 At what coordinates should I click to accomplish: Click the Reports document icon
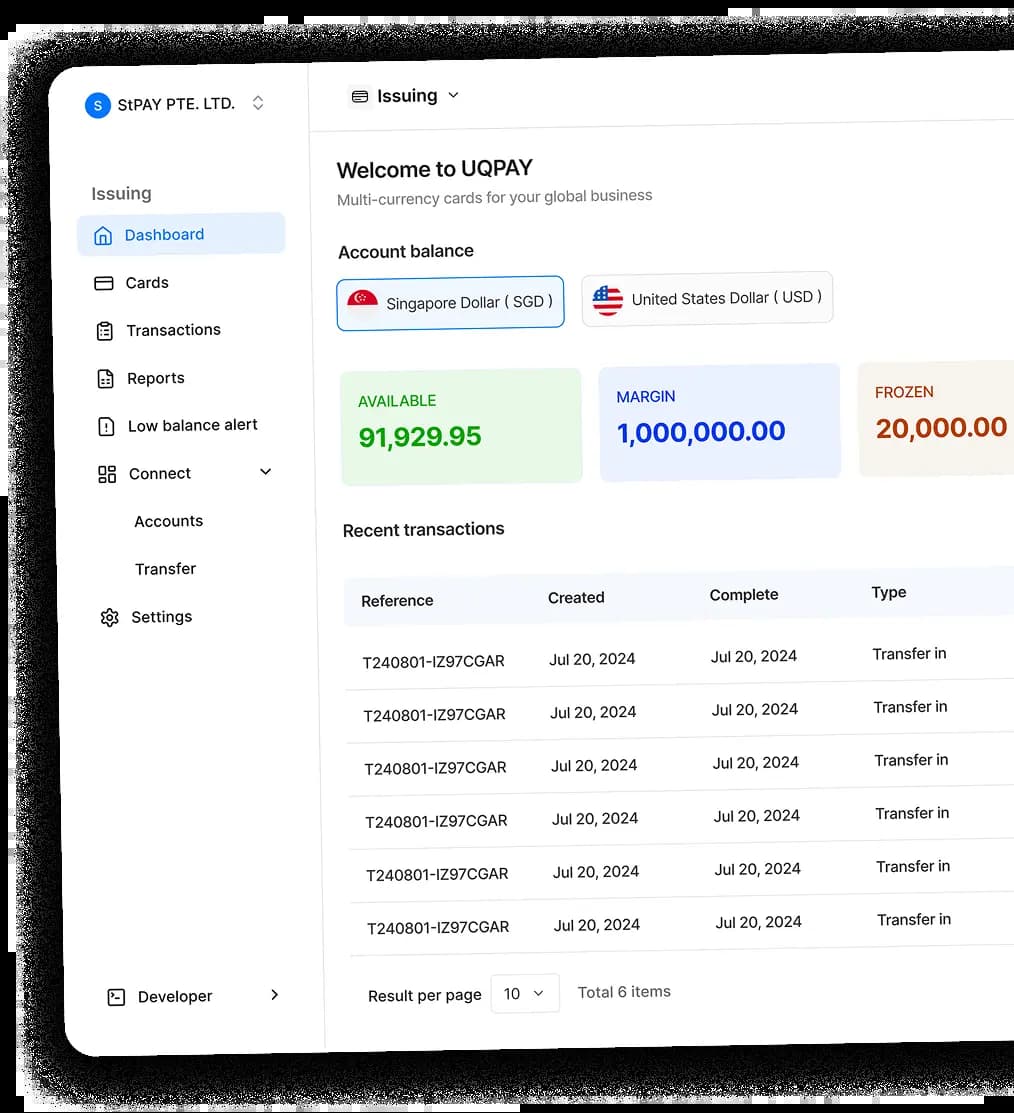[105, 379]
